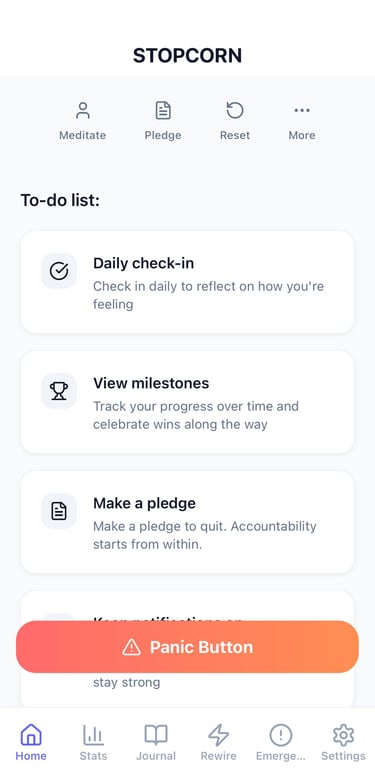
Task: Switch to the Home tab
Action: [x=31, y=743]
